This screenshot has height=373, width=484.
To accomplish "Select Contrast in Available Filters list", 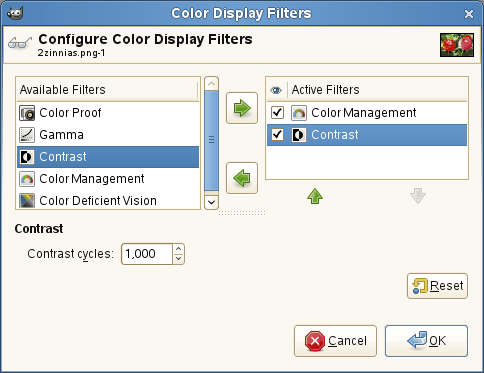I will (108, 157).
